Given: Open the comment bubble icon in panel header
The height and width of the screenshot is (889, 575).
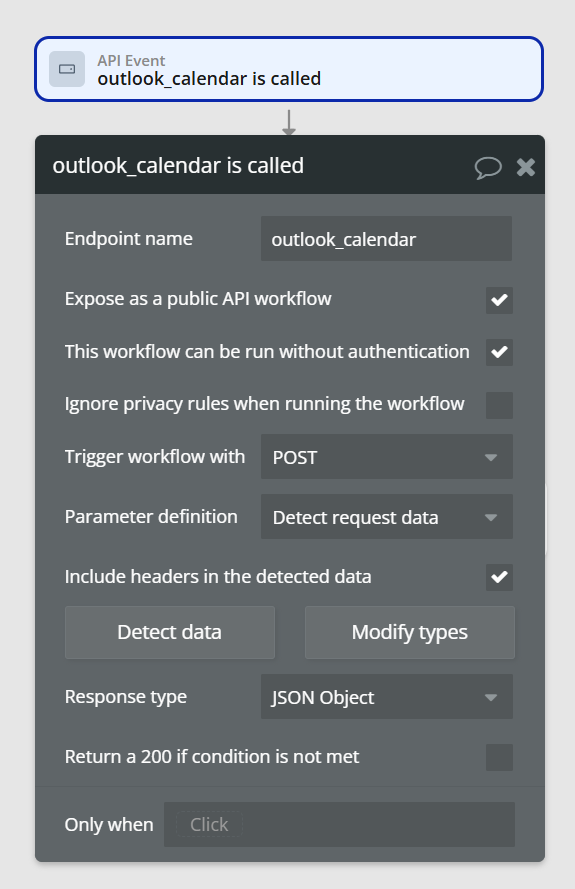Looking at the screenshot, I should (x=488, y=167).
